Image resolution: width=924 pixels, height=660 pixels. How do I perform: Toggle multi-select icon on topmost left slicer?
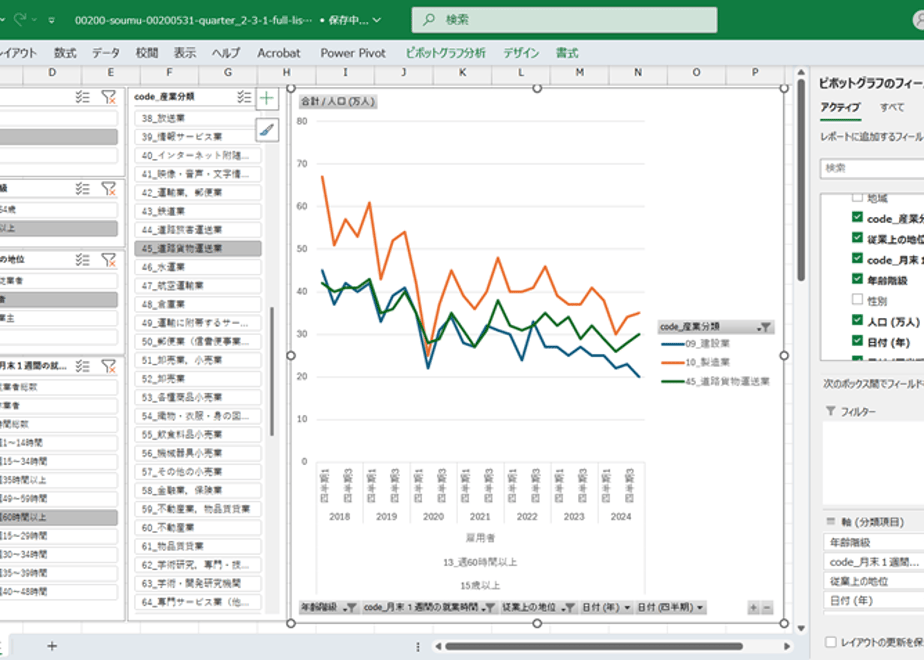coord(82,97)
